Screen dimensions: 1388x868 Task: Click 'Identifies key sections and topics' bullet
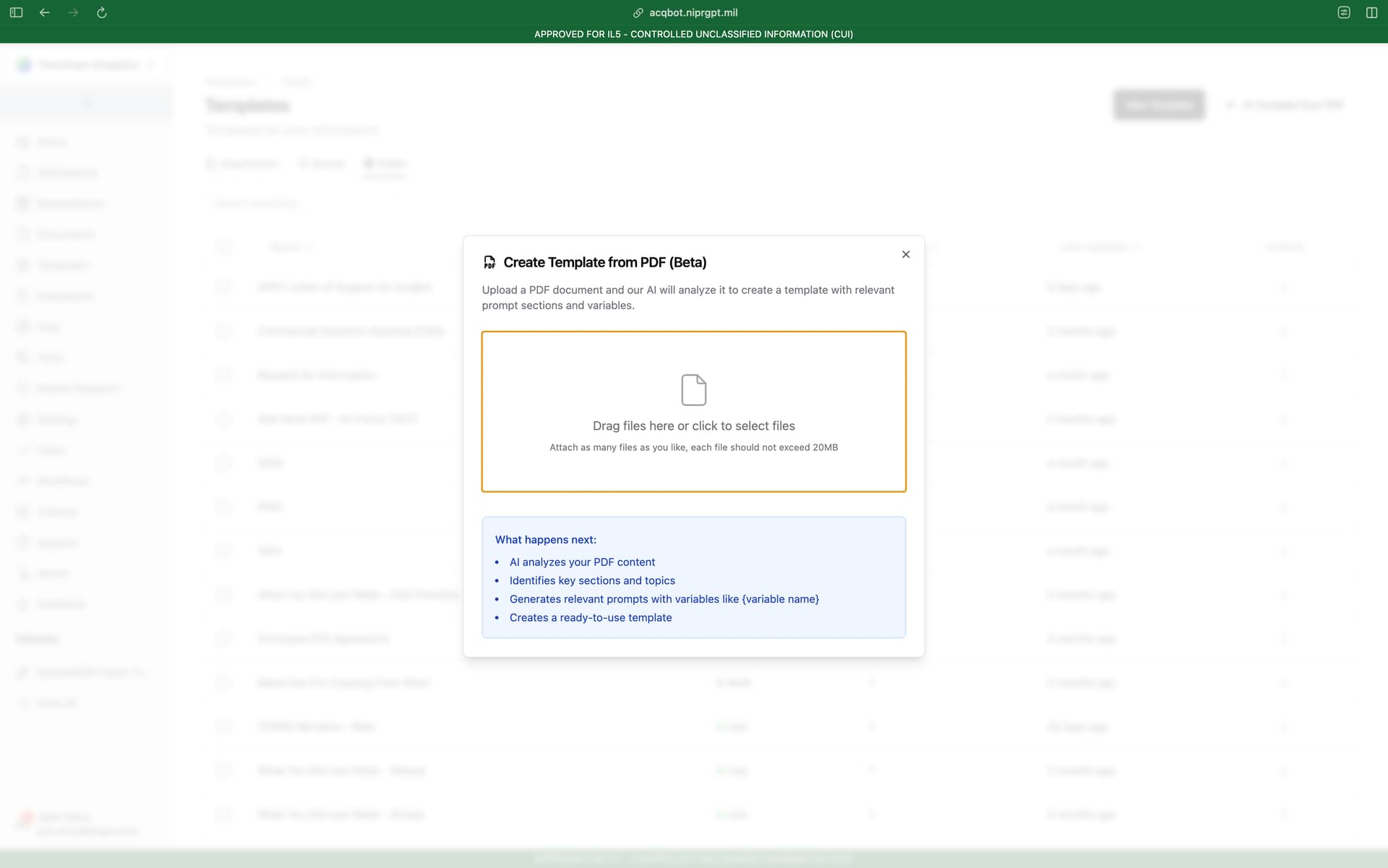pyautogui.click(x=592, y=580)
